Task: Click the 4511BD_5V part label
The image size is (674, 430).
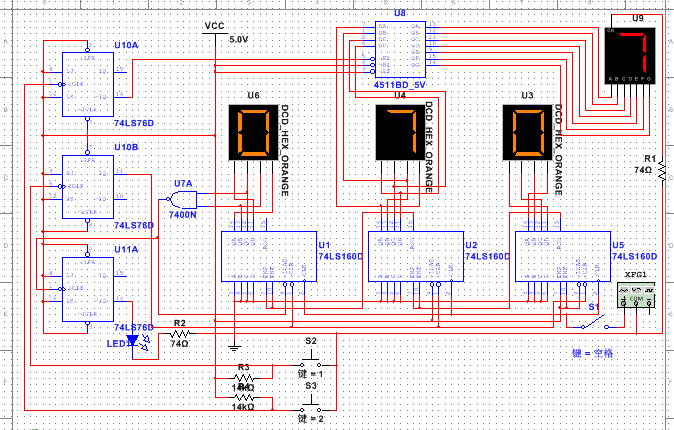Action: pyautogui.click(x=400, y=85)
